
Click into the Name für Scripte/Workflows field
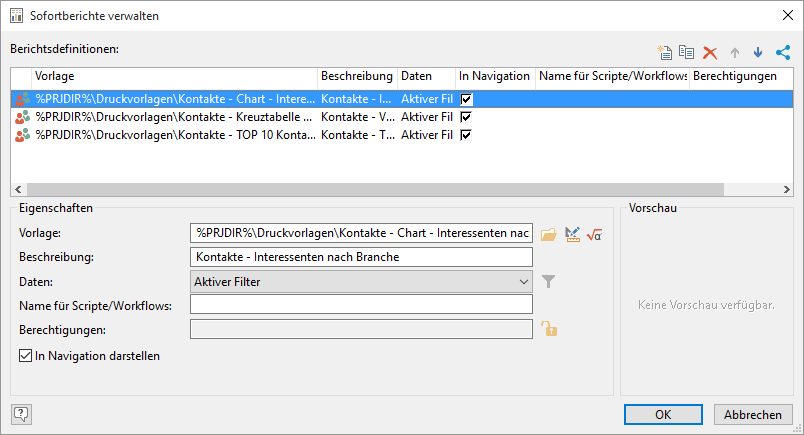pyautogui.click(x=361, y=305)
